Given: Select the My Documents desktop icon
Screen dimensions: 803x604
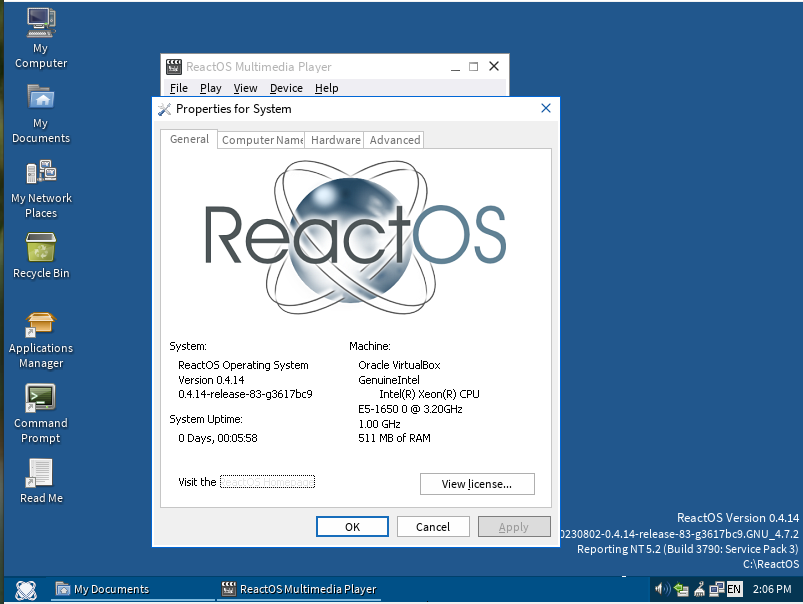Looking at the screenshot, I should coord(41,114).
